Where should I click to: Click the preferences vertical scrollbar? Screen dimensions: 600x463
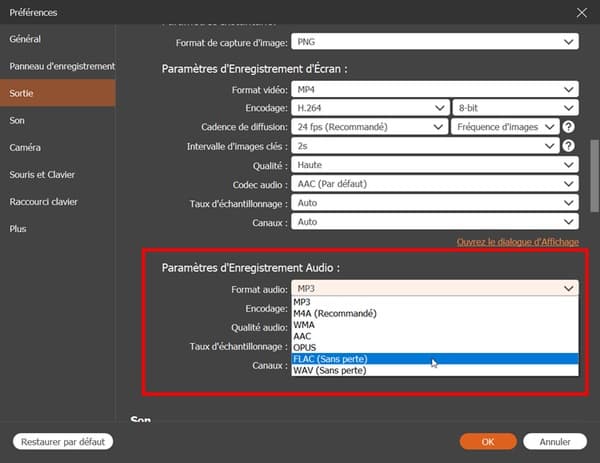[x=595, y=176]
